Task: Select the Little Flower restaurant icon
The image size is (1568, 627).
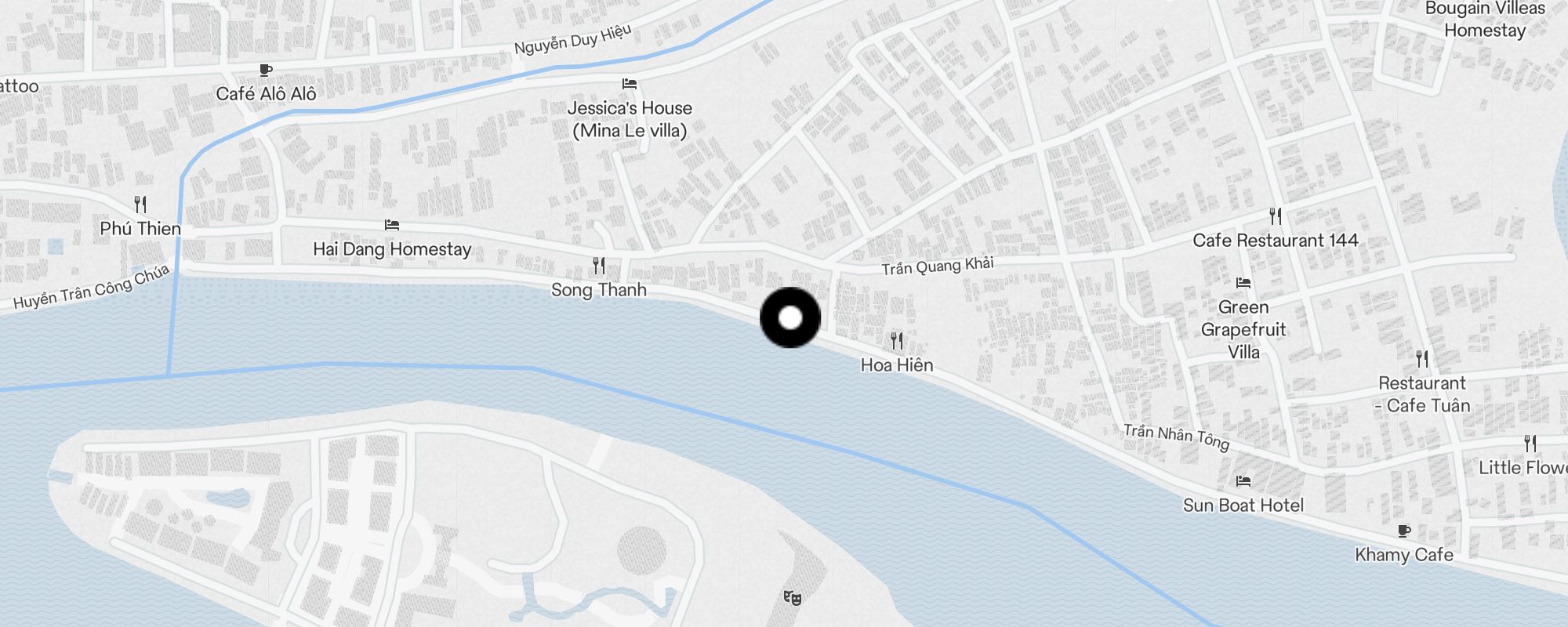Action: 1530,444
